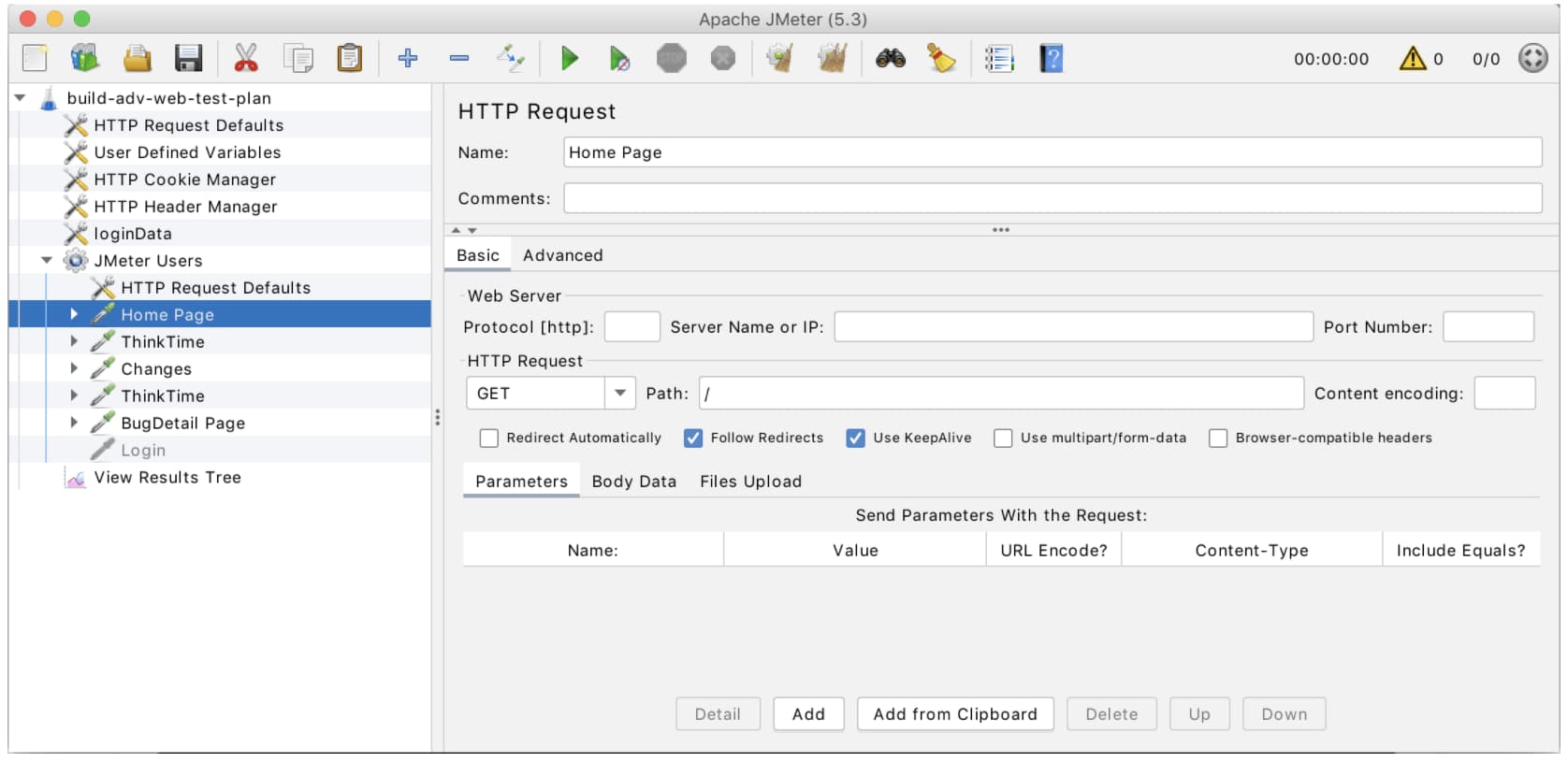Click the Server Name or IP field
Viewport: 1568px width, 763px height.
pos(1074,327)
